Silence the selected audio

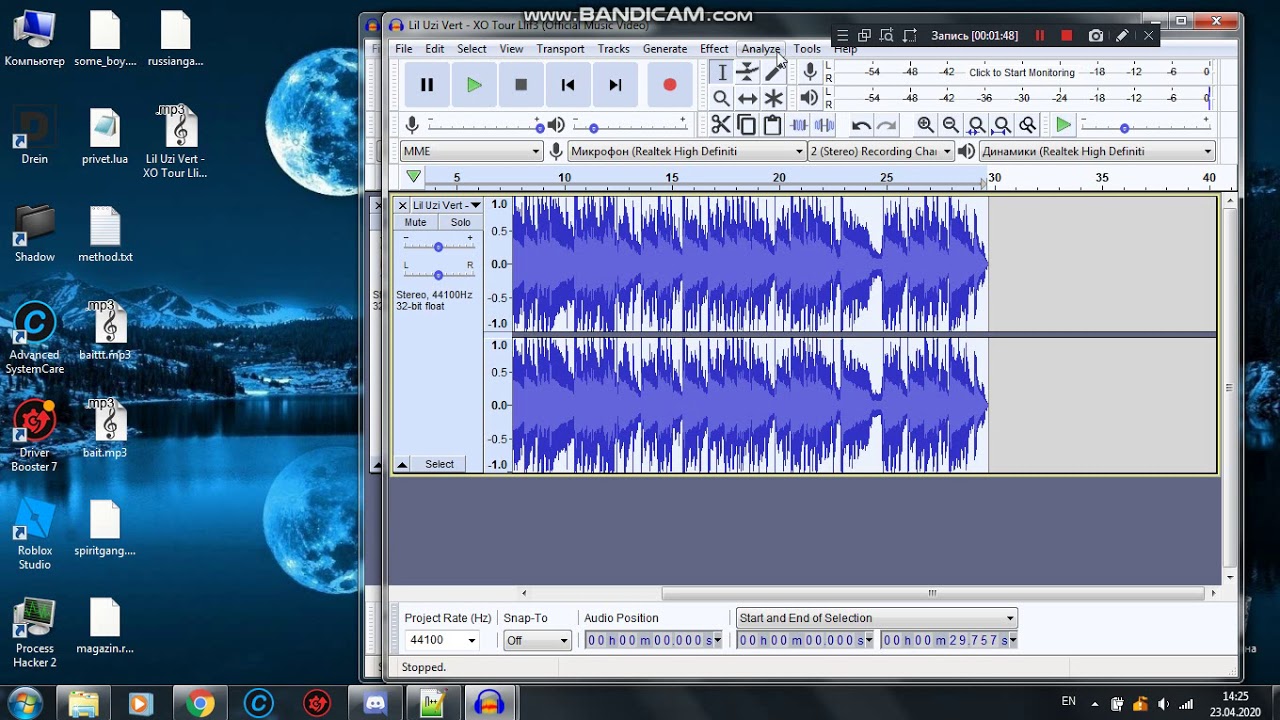pos(824,125)
